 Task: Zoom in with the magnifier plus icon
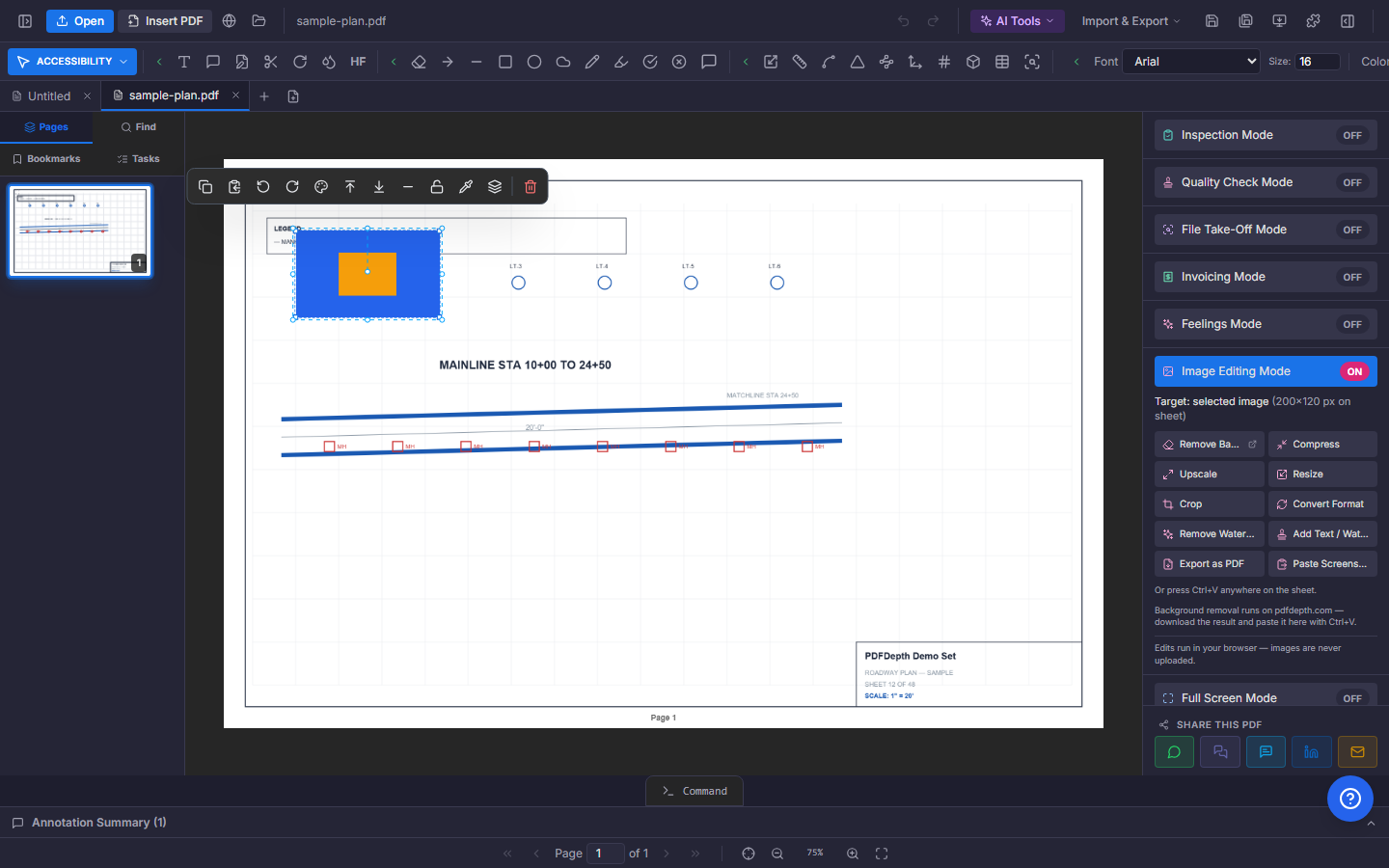[853, 854]
